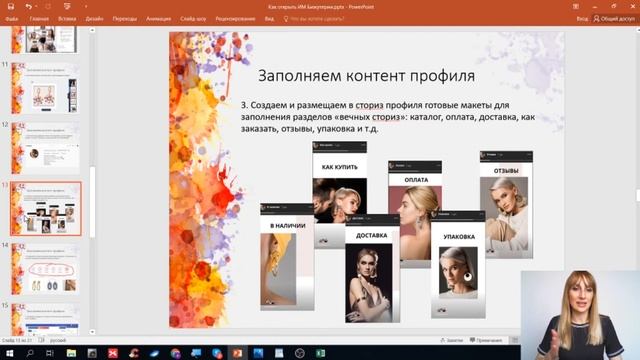This screenshot has width=640, height=360.
Task: Open Customize Quick Access Toolbar dropdown
Action: pos(86,7)
